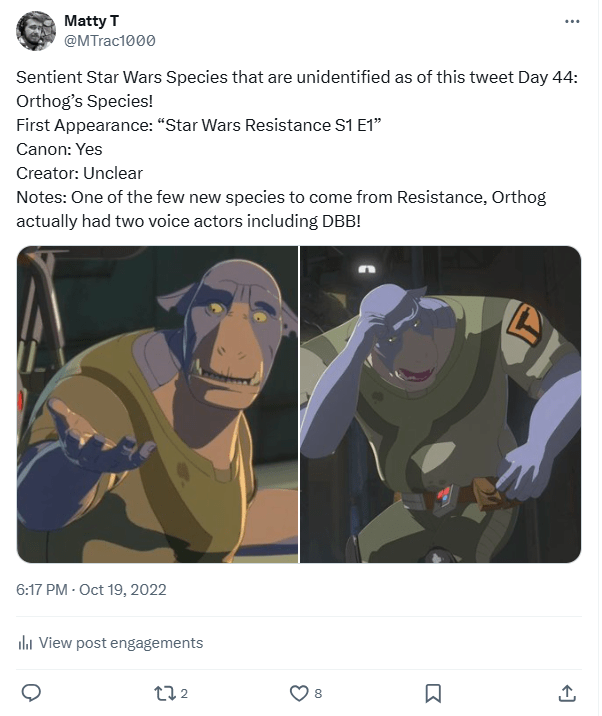This screenshot has width=602, height=716.
Task: Click the repost count number 2
Action: tap(184, 692)
